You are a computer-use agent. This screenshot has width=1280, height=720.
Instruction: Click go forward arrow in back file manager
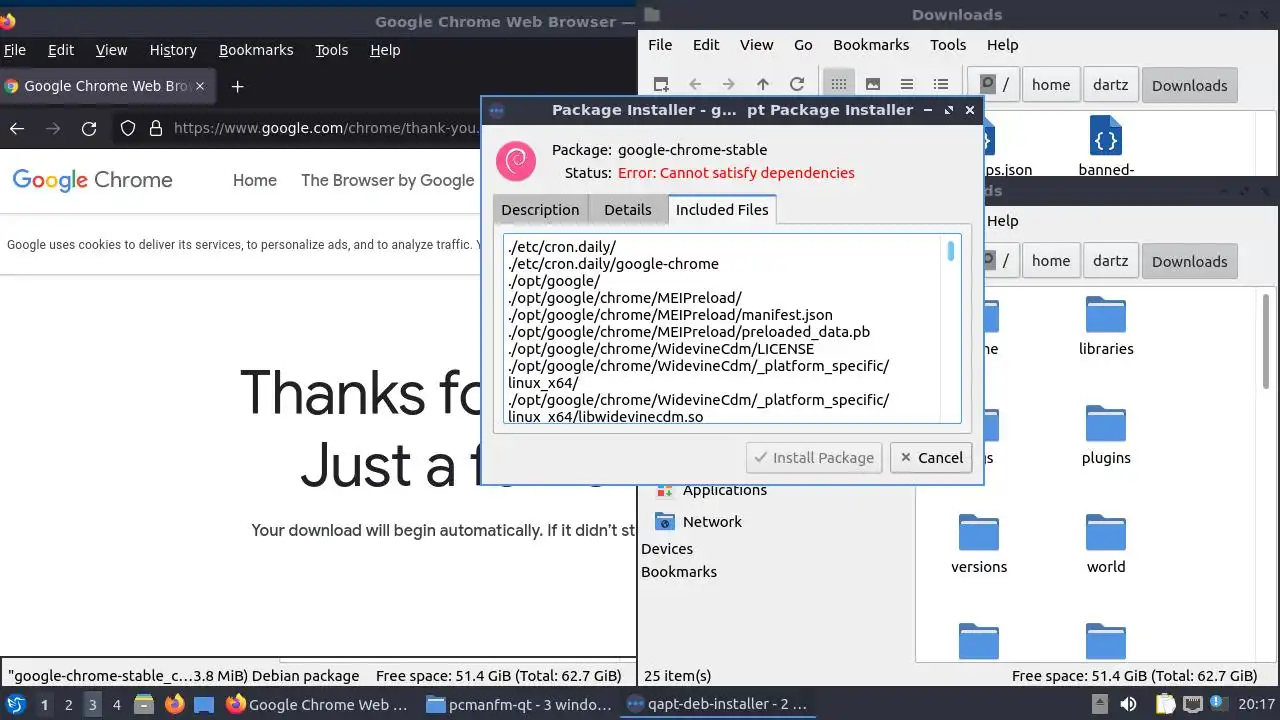click(x=728, y=85)
